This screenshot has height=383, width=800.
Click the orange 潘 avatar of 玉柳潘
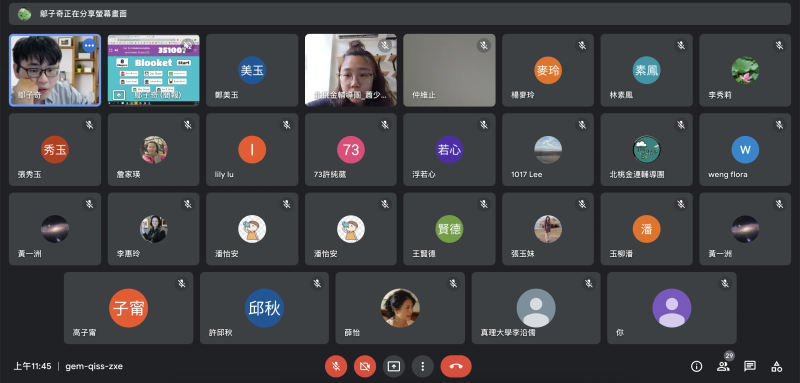coord(646,228)
